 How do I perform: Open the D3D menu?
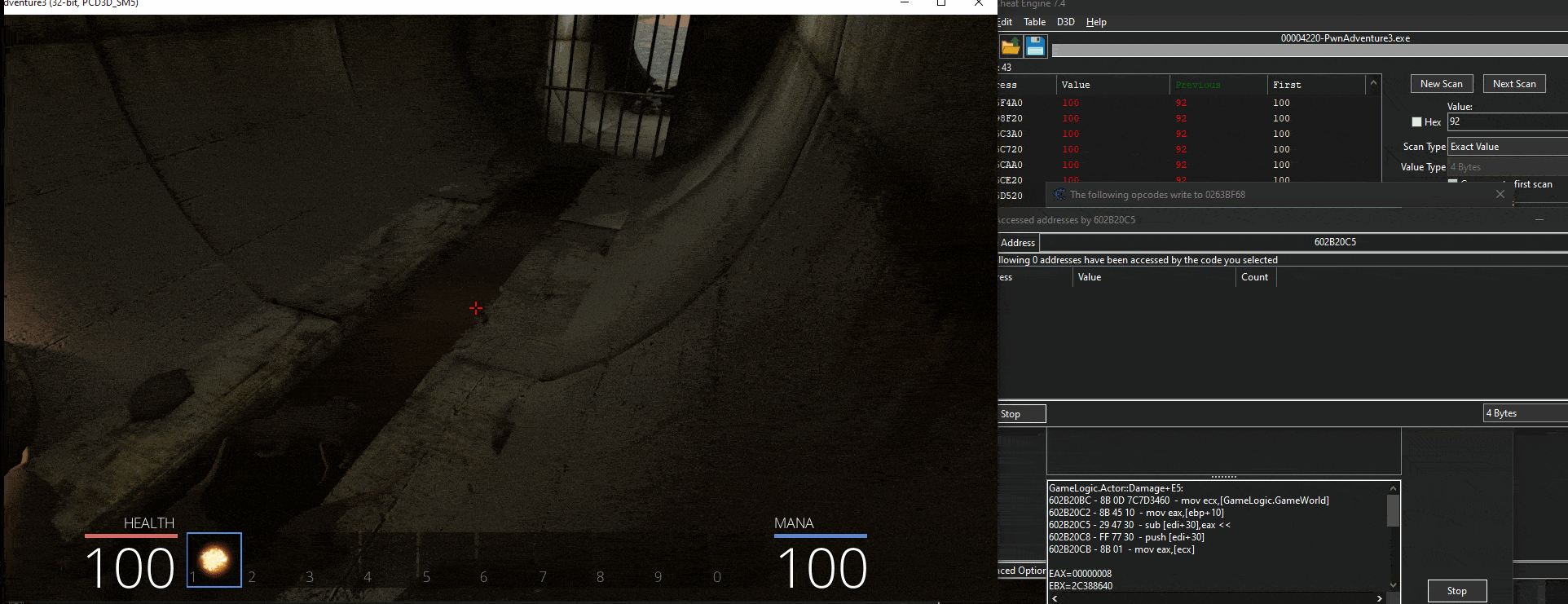click(1066, 22)
